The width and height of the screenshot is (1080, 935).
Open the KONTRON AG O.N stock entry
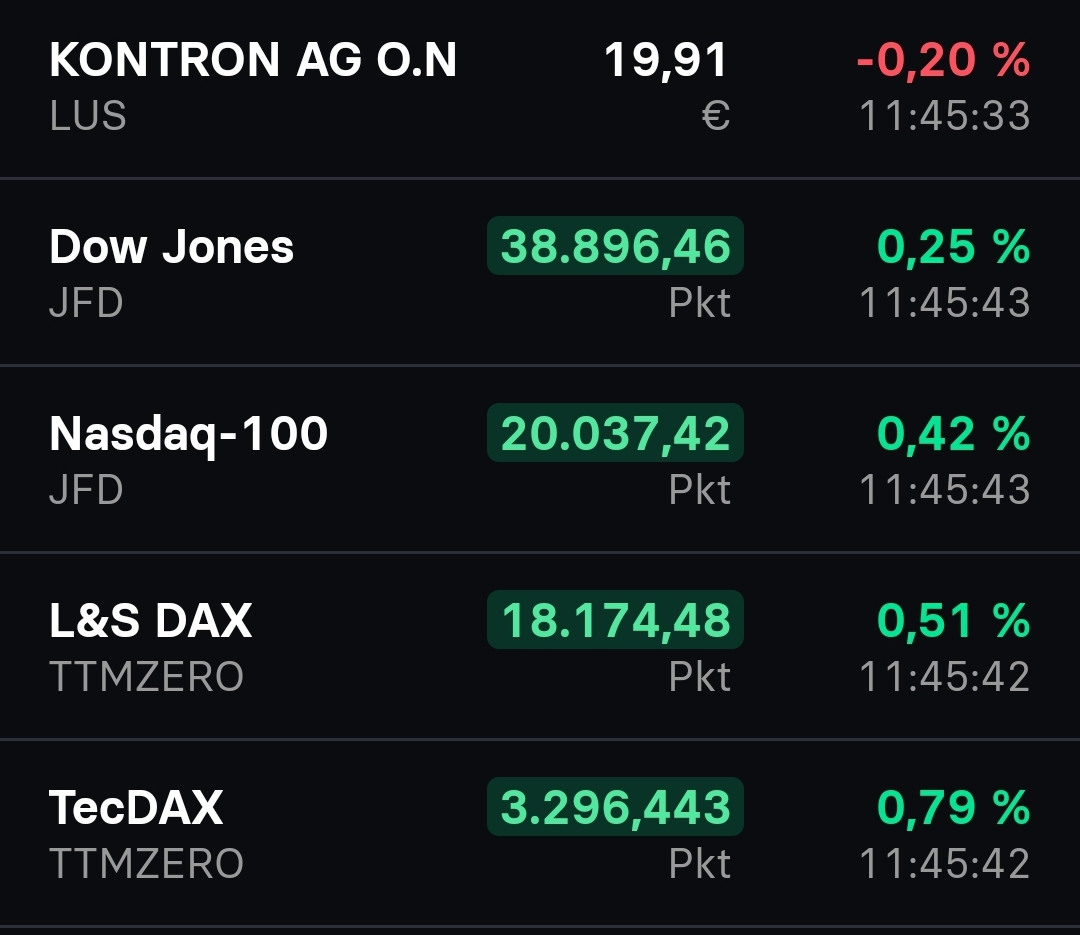click(253, 60)
